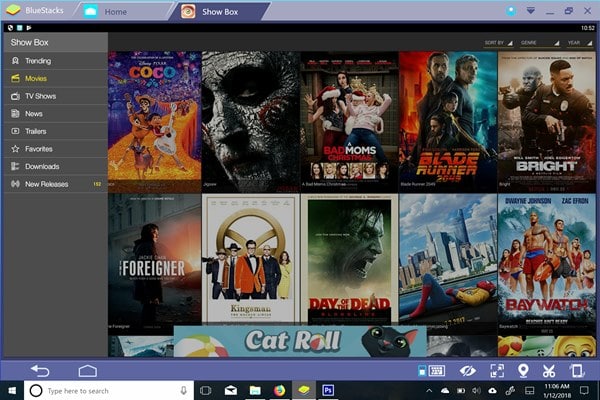Toggle the crossed-eye visibility icon
The height and width of the screenshot is (400, 600).
468,371
